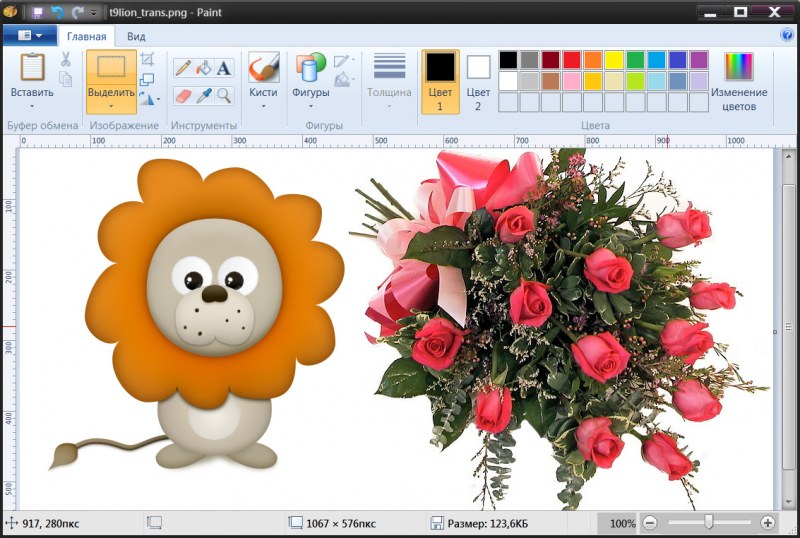The width and height of the screenshot is (800, 538).
Task: Open the Help question mark icon
Action: pos(786,35)
